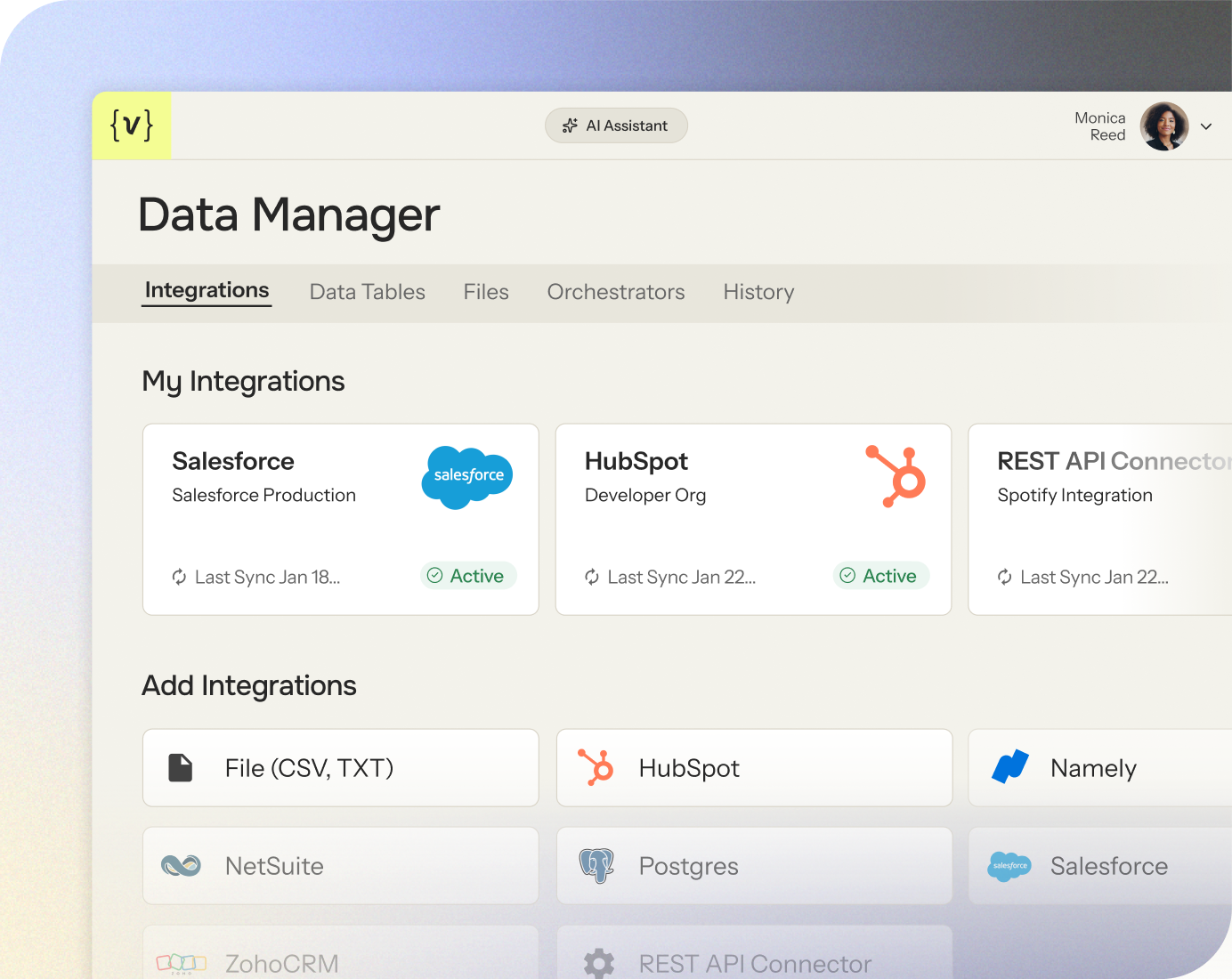The width and height of the screenshot is (1232, 979).
Task: Switch to the Data Tables tab
Action: coord(367,292)
